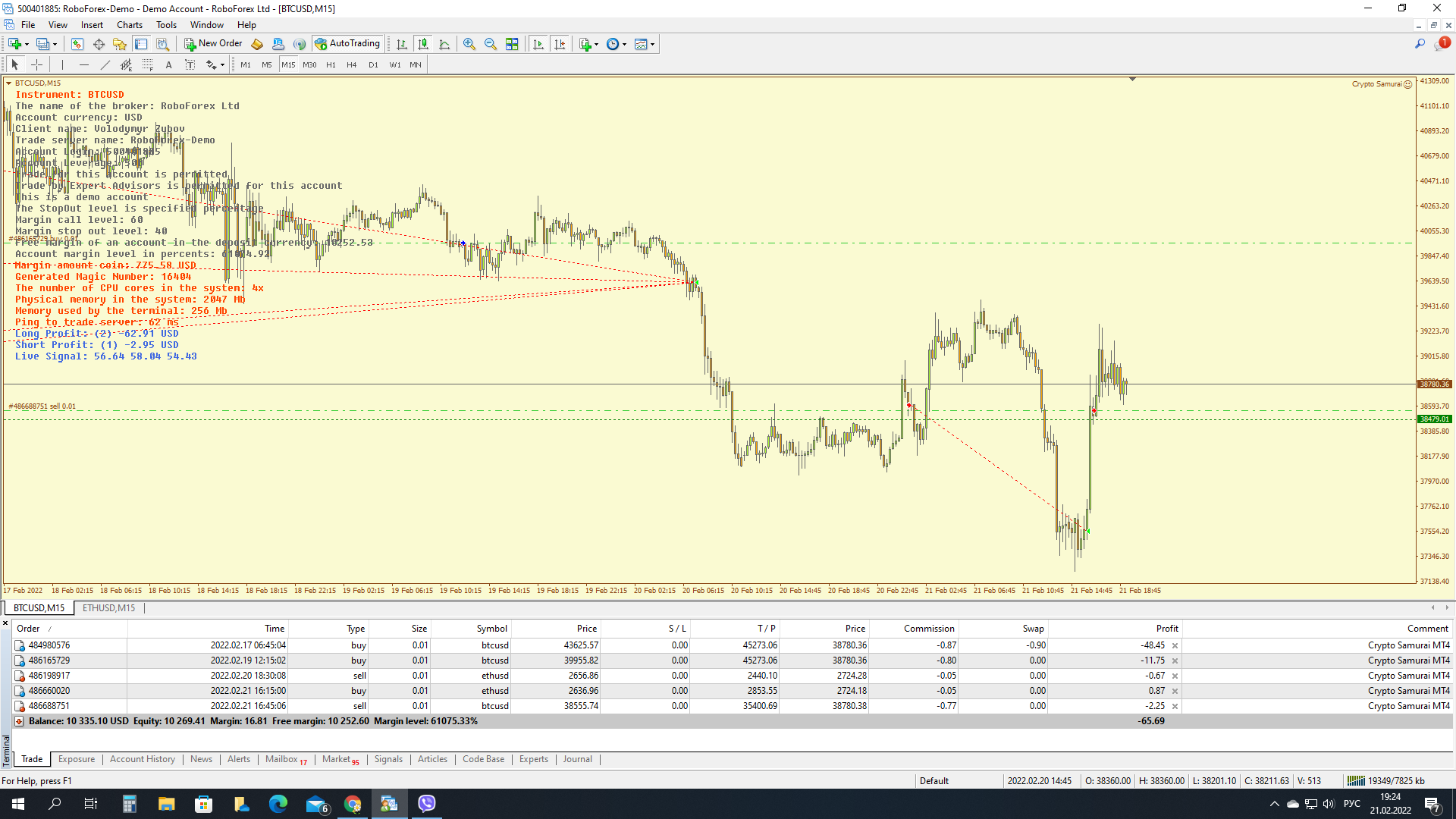Switch timeframe to H1
Image resolution: width=1456 pixels, height=819 pixels.
point(331,64)
